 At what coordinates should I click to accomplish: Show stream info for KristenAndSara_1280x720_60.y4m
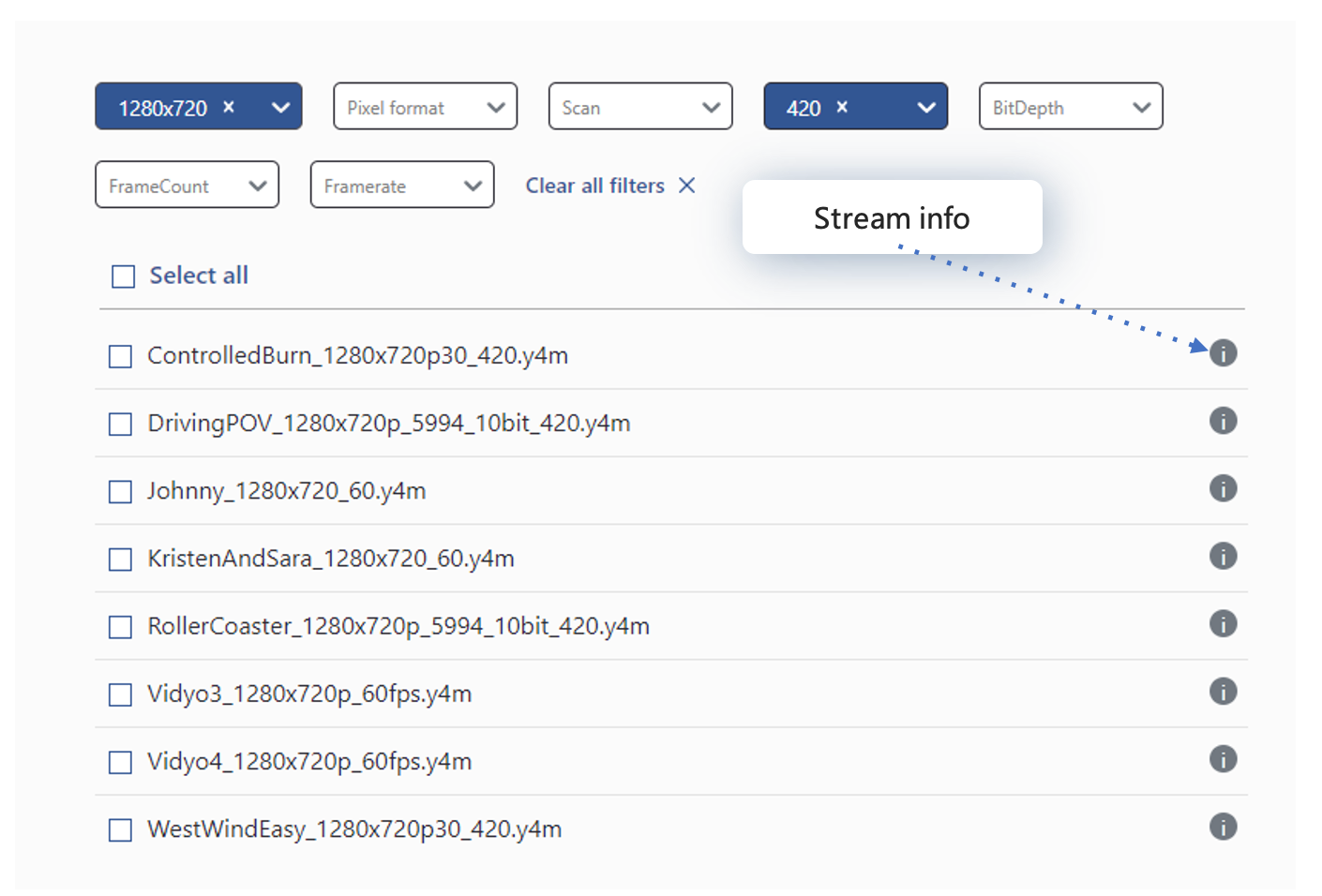[1223, 556]
